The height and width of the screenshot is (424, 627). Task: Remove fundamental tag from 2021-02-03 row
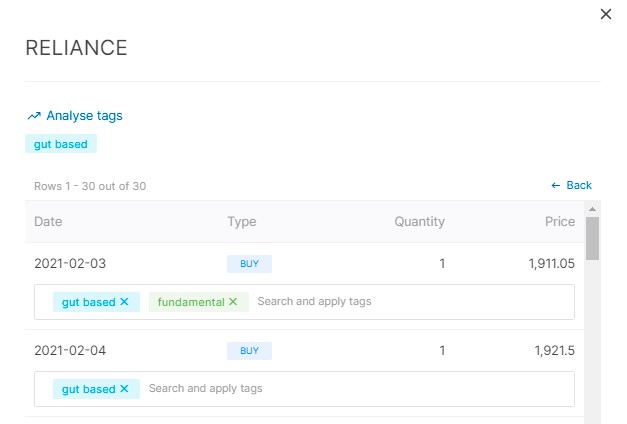233,302
